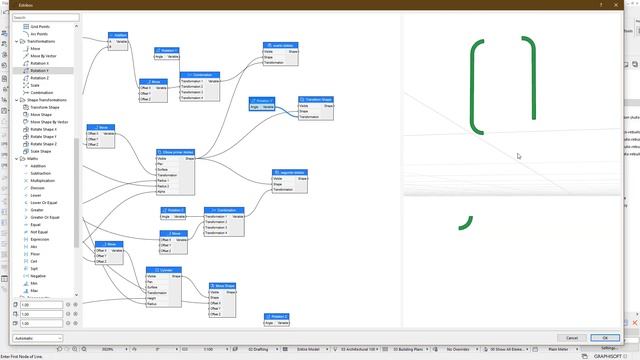Screen dimensions: 640x360
Task: Open the Automatic dropdown
Action: pos(38,338)
